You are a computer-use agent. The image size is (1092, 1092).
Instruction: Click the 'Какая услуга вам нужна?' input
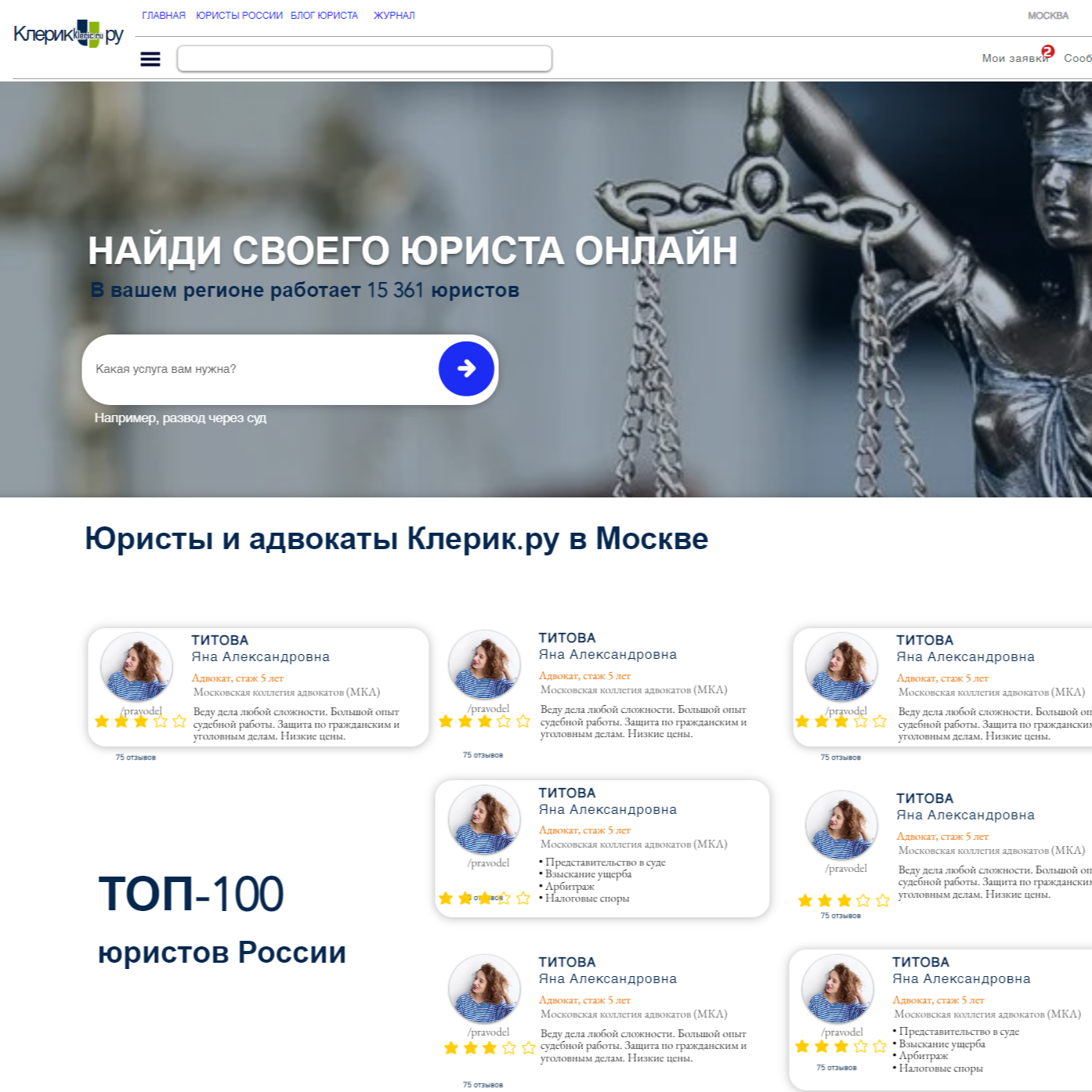(x=262, y=369)
